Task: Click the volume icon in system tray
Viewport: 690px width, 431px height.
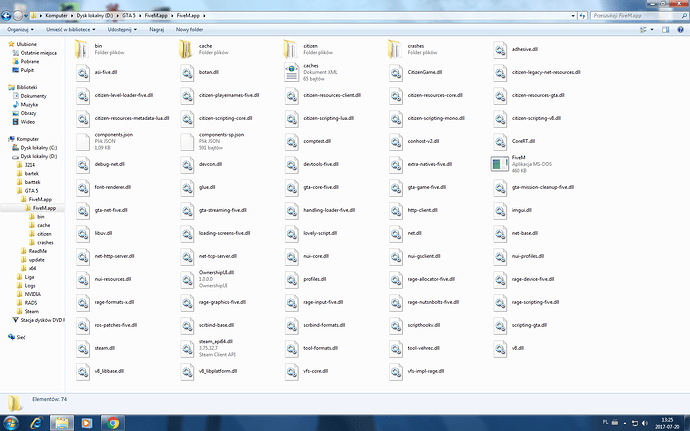Action: (x=645, y=423)
